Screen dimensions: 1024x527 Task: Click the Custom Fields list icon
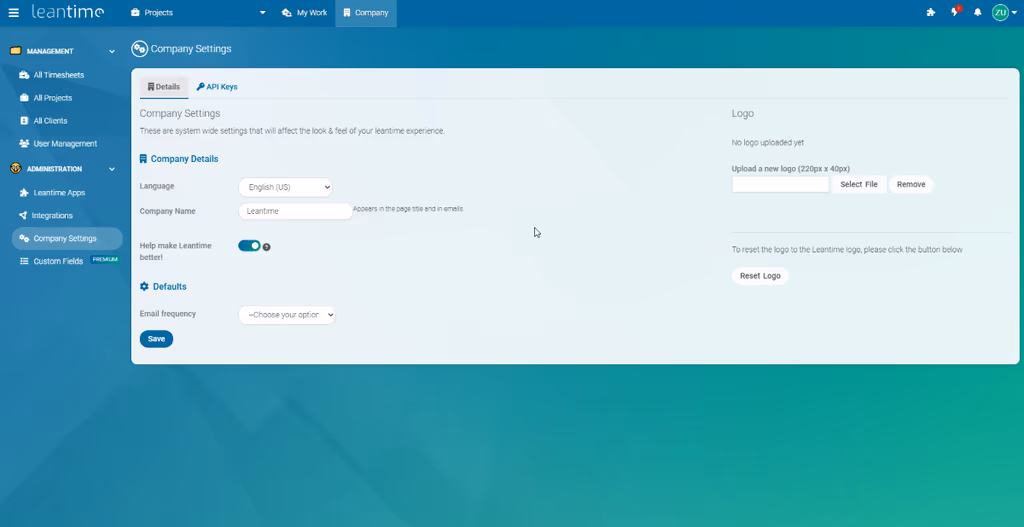click(24, 261)
